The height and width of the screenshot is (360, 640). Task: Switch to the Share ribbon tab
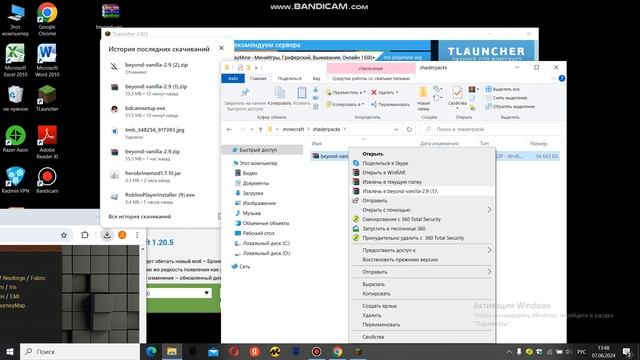tap(289, 78)
